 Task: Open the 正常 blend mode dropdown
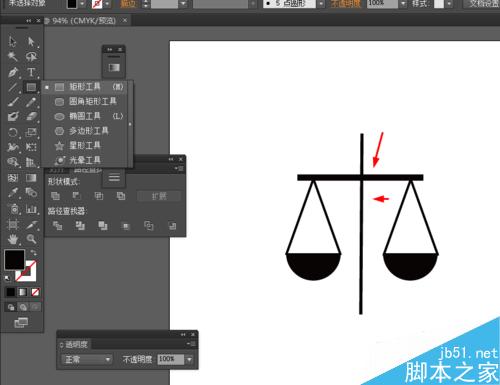87,359
